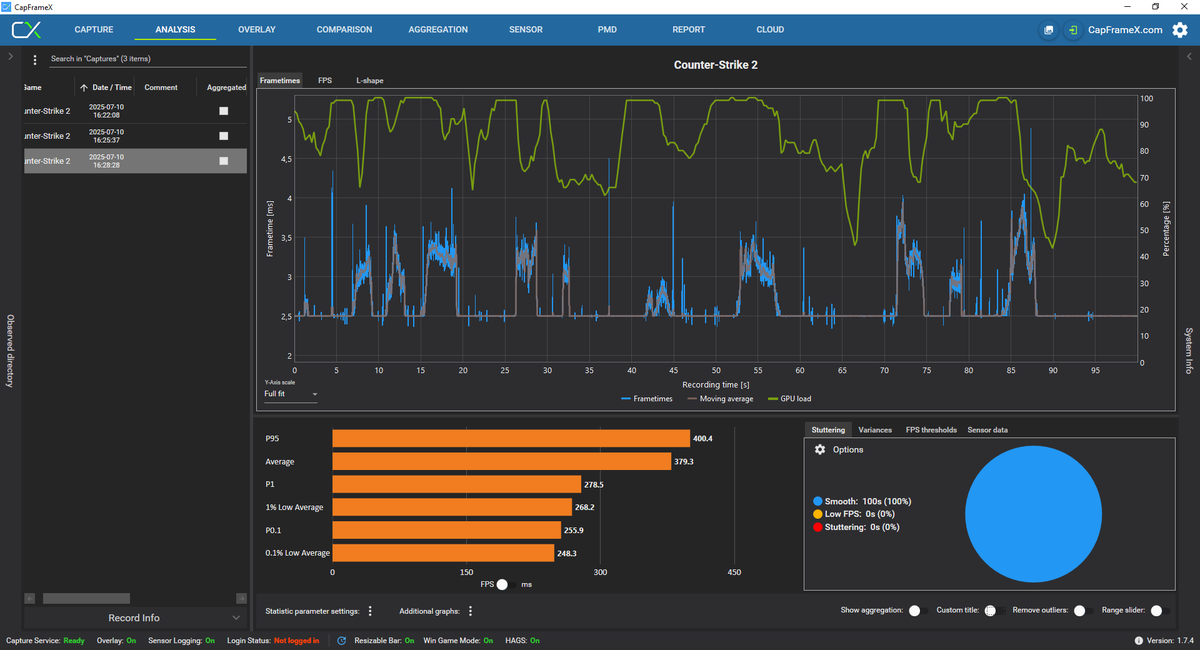Viewport: 1200px width, 650px height.
Task: Open the REPORT tab
Action: pyautogui.click(x=689, y=30)
